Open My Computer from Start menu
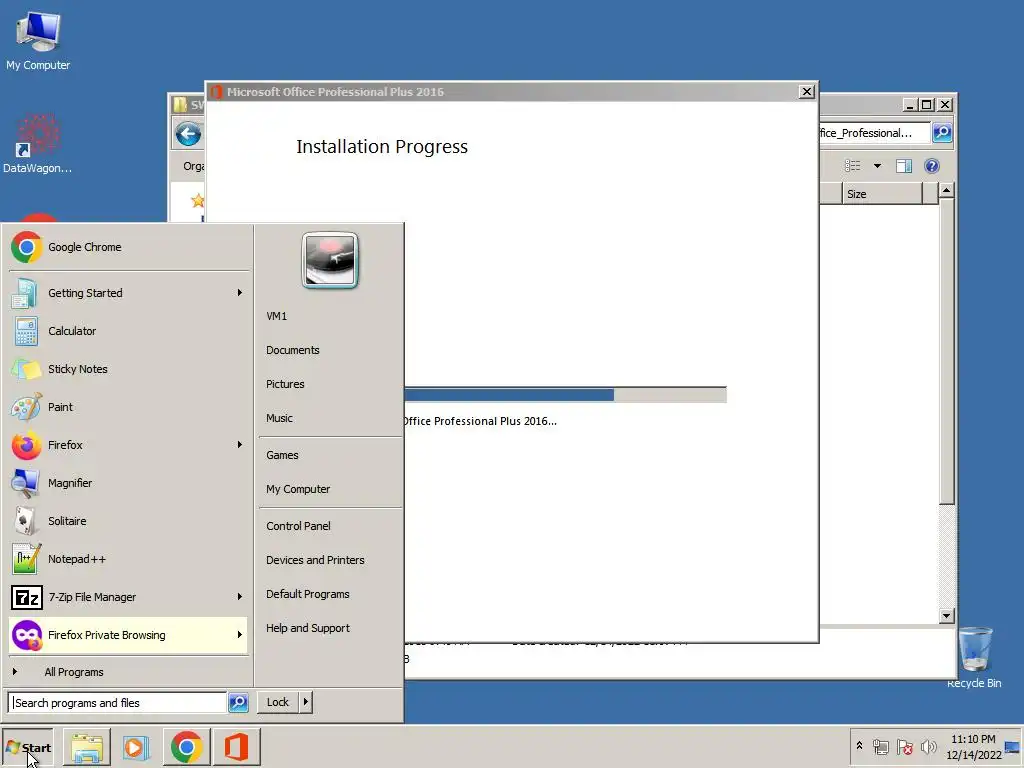 point(298,489)
